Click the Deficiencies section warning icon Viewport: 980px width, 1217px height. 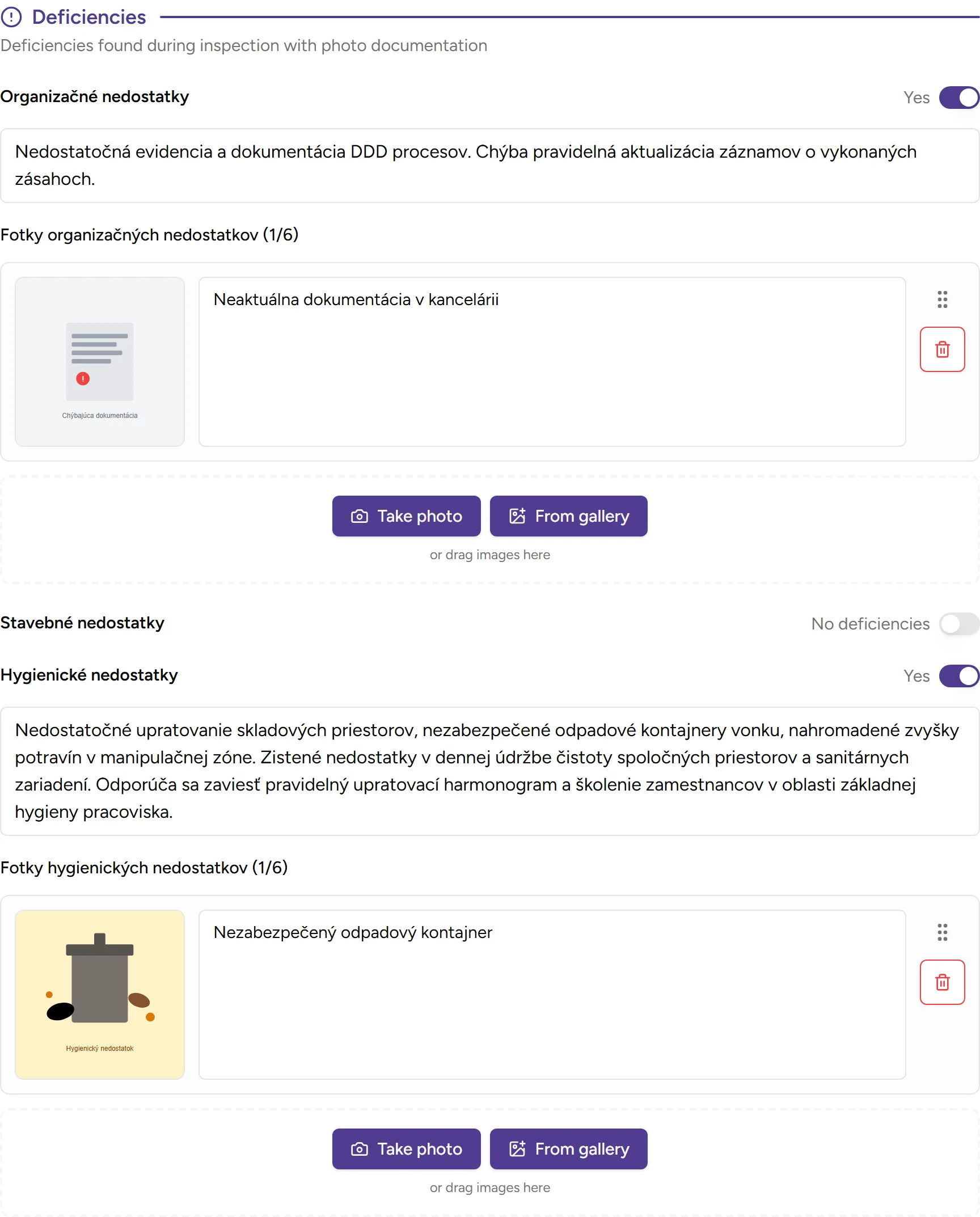11,17
